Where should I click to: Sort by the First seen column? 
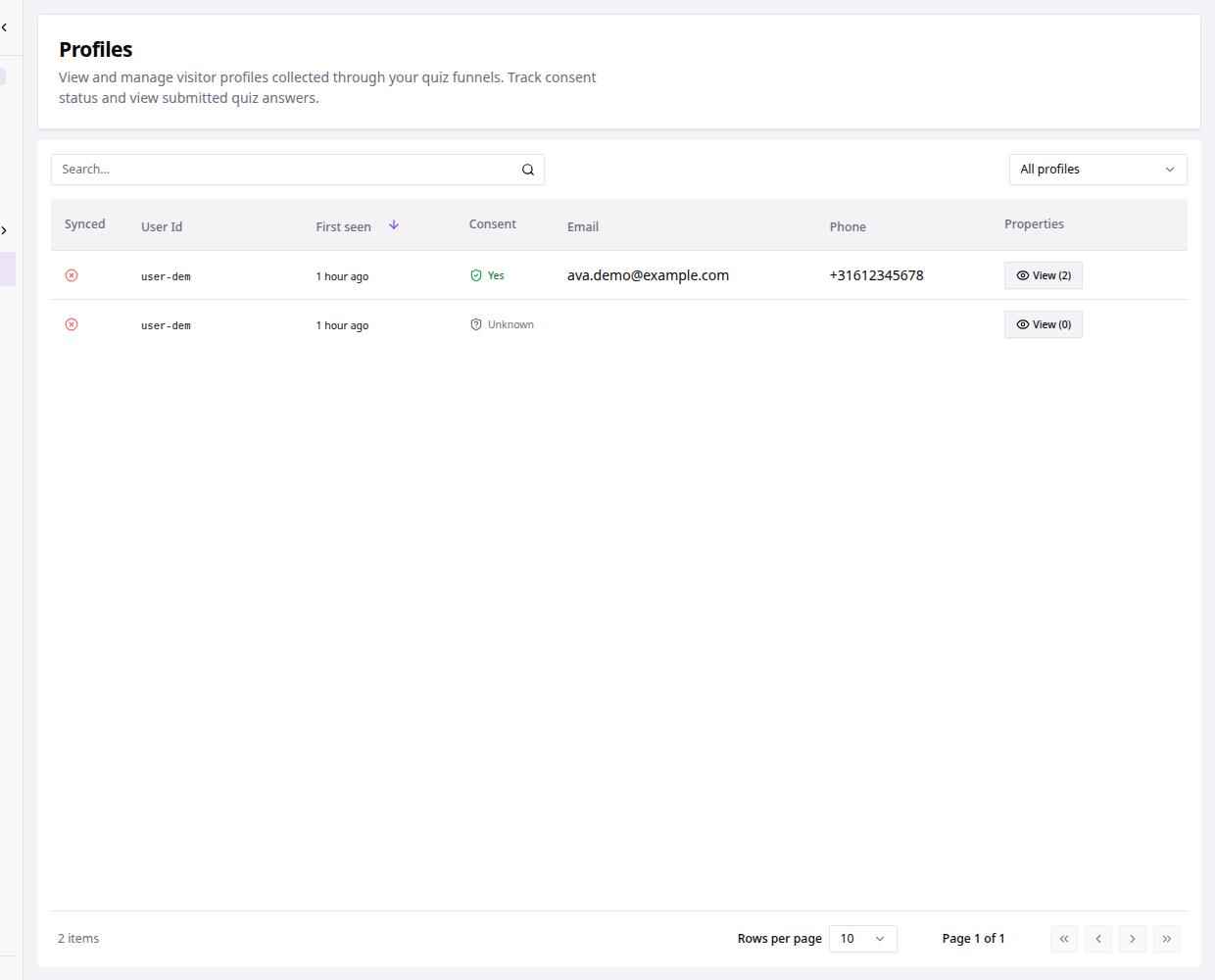tap(343, 226)
